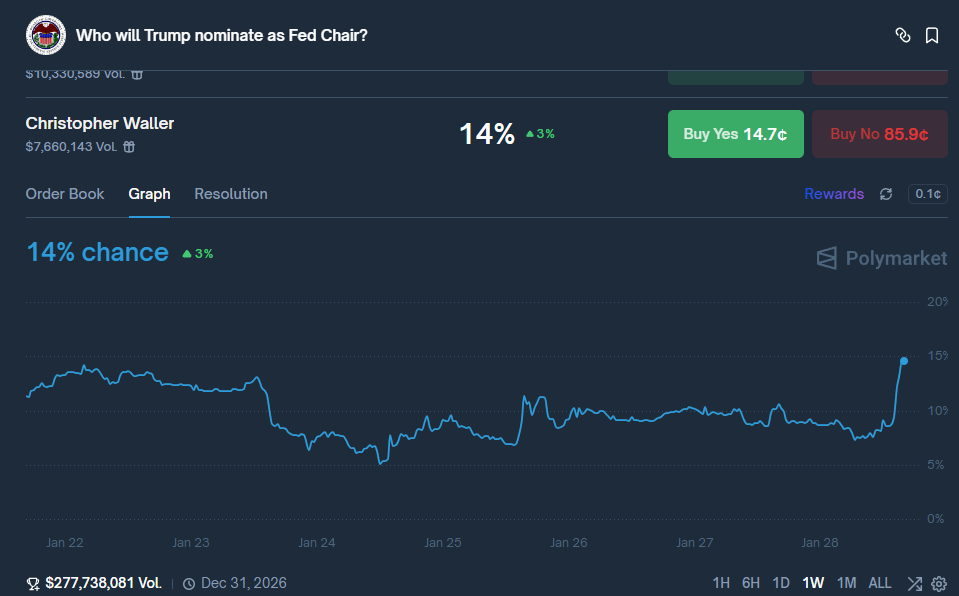This screenshot has height=596, width=959.
Task: Click the shuffle/compare arrows icon
Action: [914, 583]
